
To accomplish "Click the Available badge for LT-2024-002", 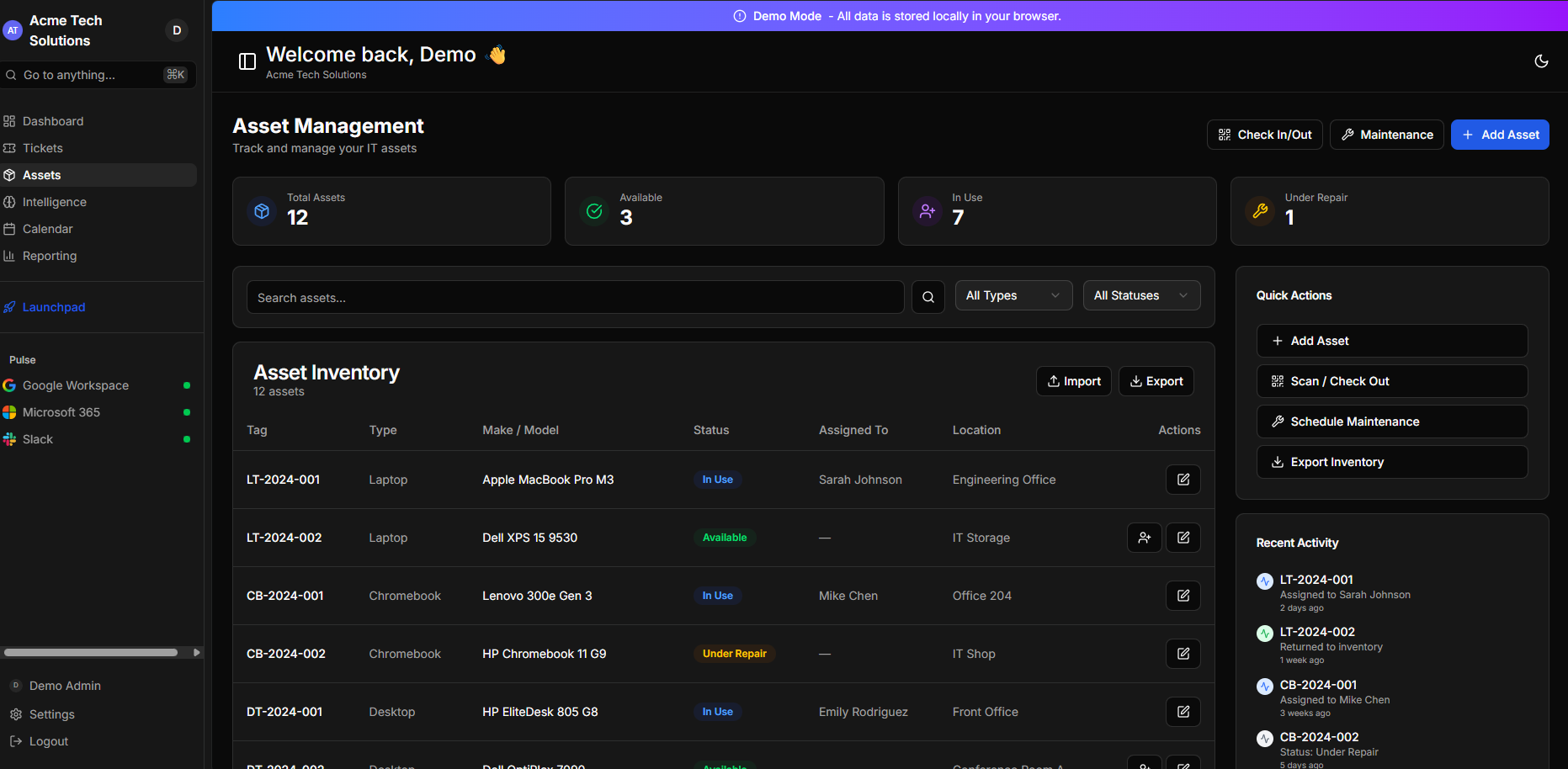I will (x=725, y=538).
